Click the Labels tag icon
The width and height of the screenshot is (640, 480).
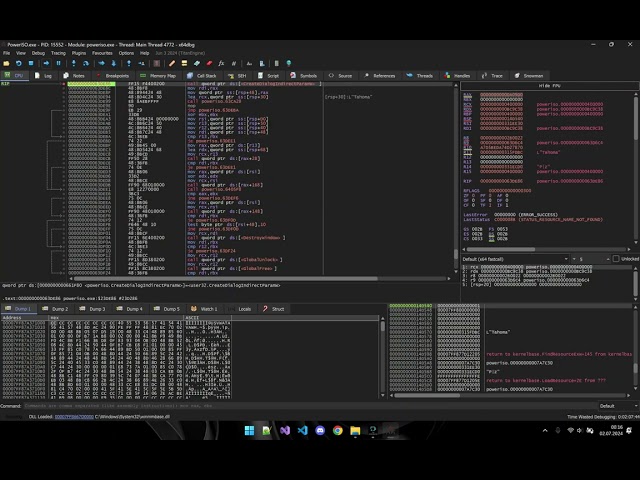tap(197, 63)
